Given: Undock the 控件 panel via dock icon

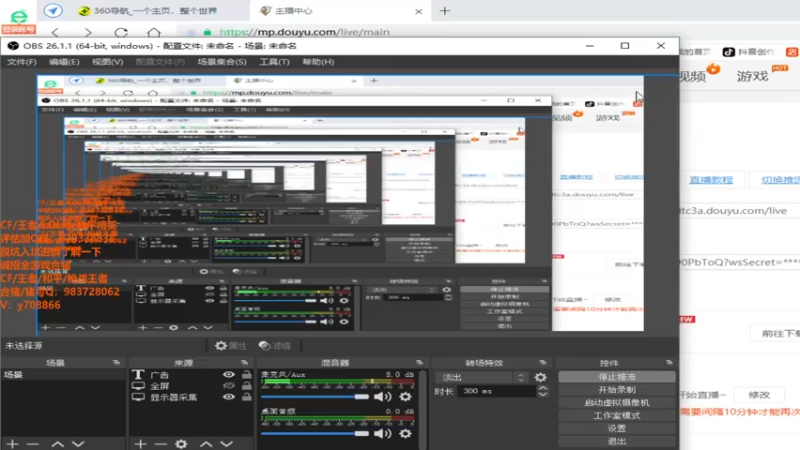Looking at the screenshot, I should (x=669, y=363).
